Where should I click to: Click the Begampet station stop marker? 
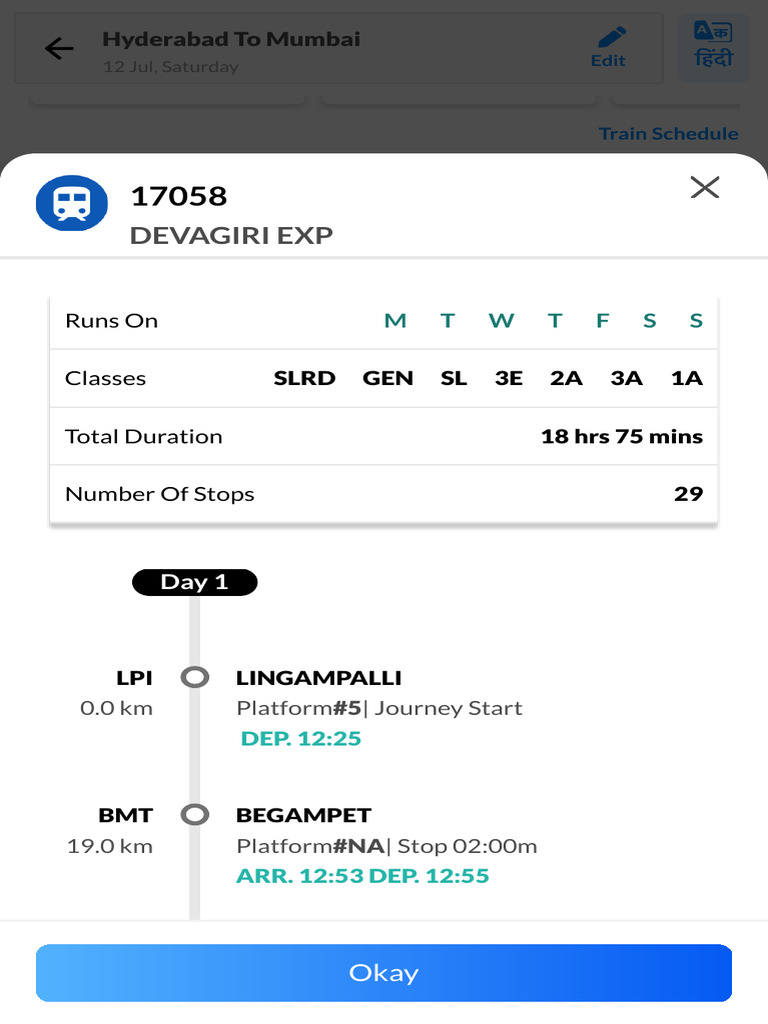(195, 815)
